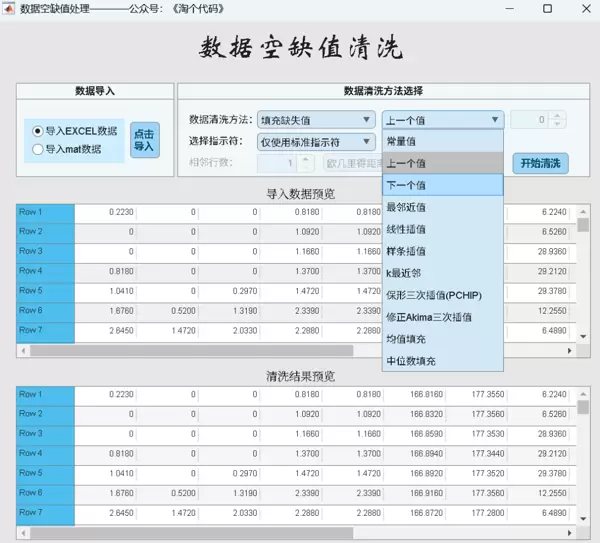Choose 中位数填充 from the dropdown list
This screenshot has width=600, height=543.
(442, 361)
